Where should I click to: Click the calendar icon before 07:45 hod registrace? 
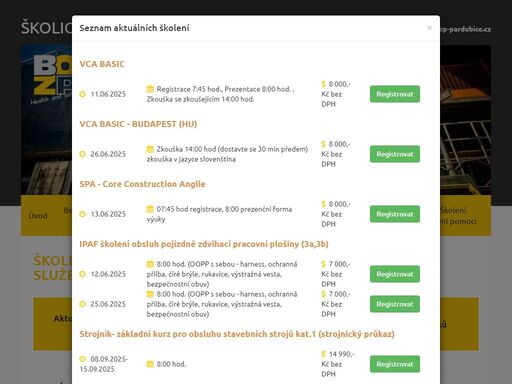click(x=150, y=209)
